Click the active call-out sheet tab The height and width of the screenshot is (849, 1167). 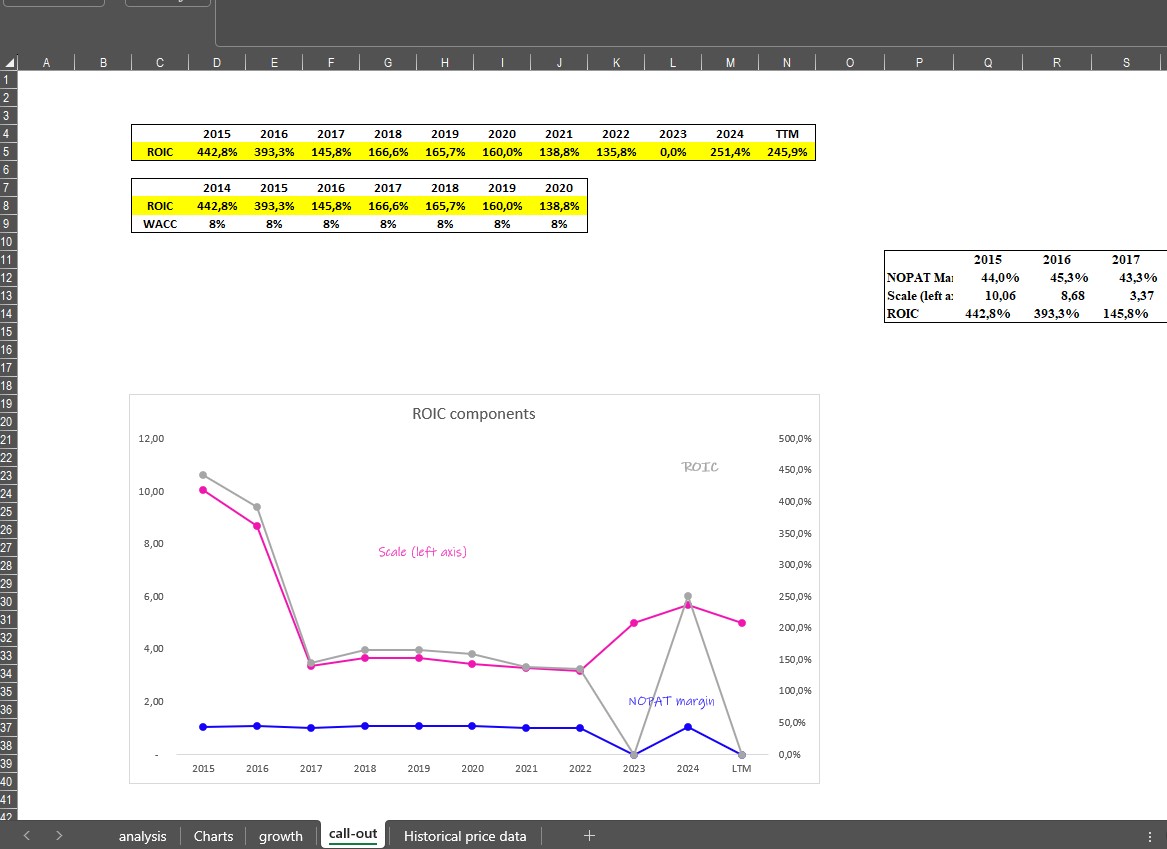click(353, 834)
